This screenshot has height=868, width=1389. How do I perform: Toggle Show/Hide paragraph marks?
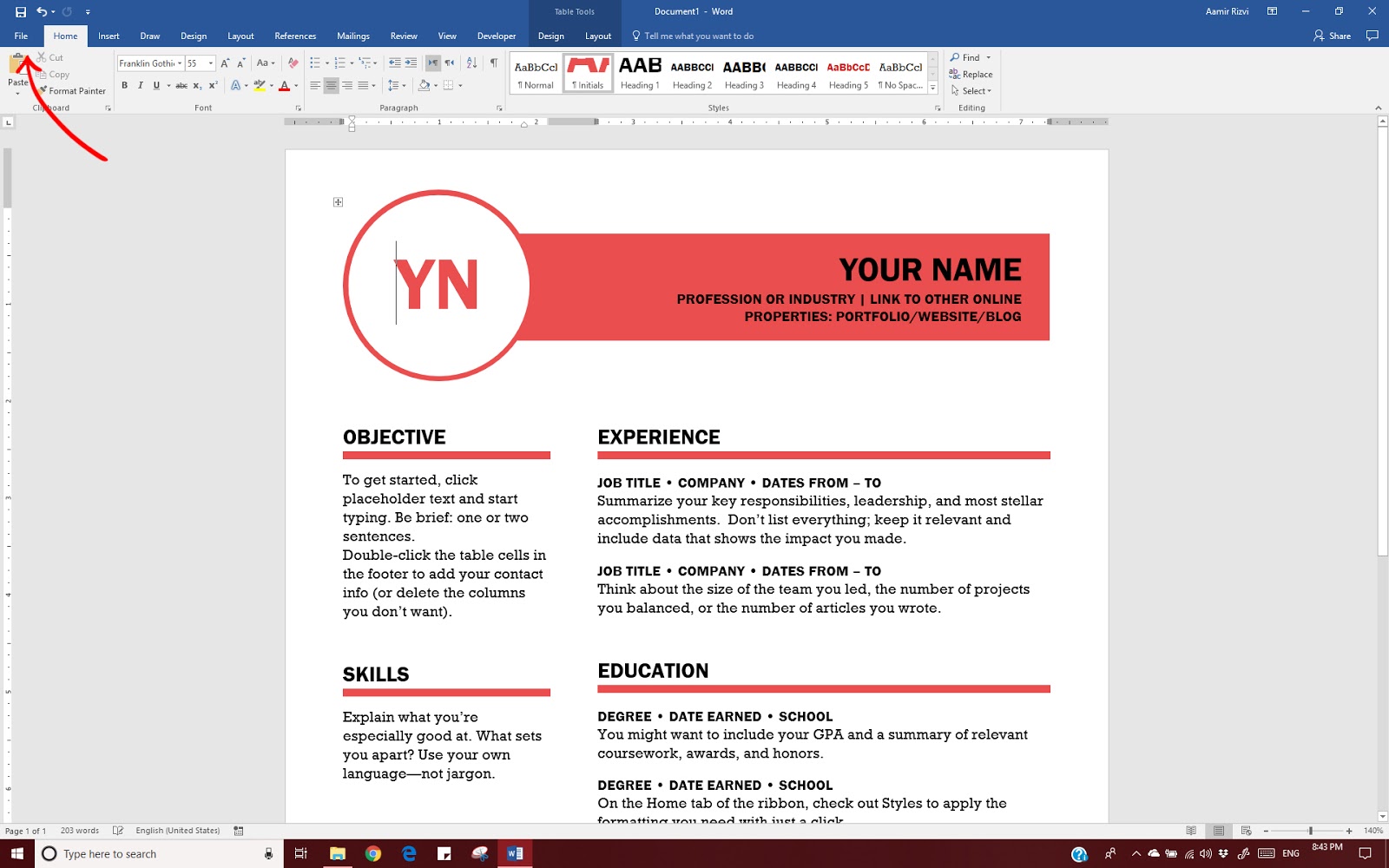click(x=494, y=63)
